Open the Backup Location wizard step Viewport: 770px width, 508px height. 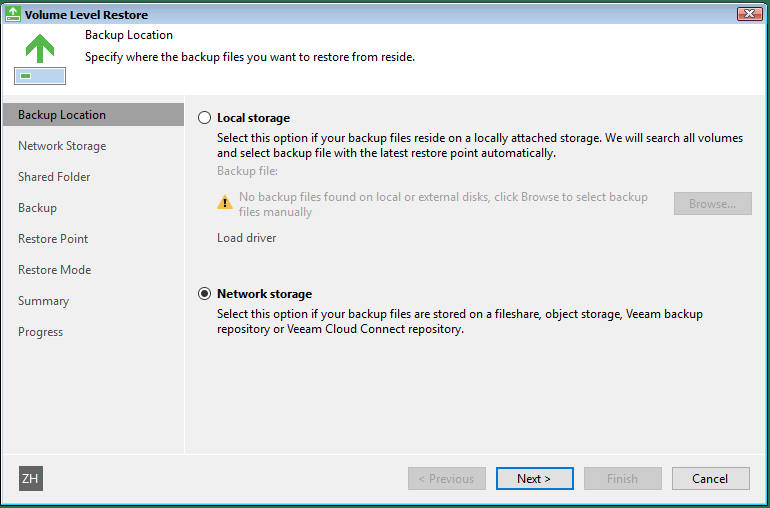tap(93, 114)
